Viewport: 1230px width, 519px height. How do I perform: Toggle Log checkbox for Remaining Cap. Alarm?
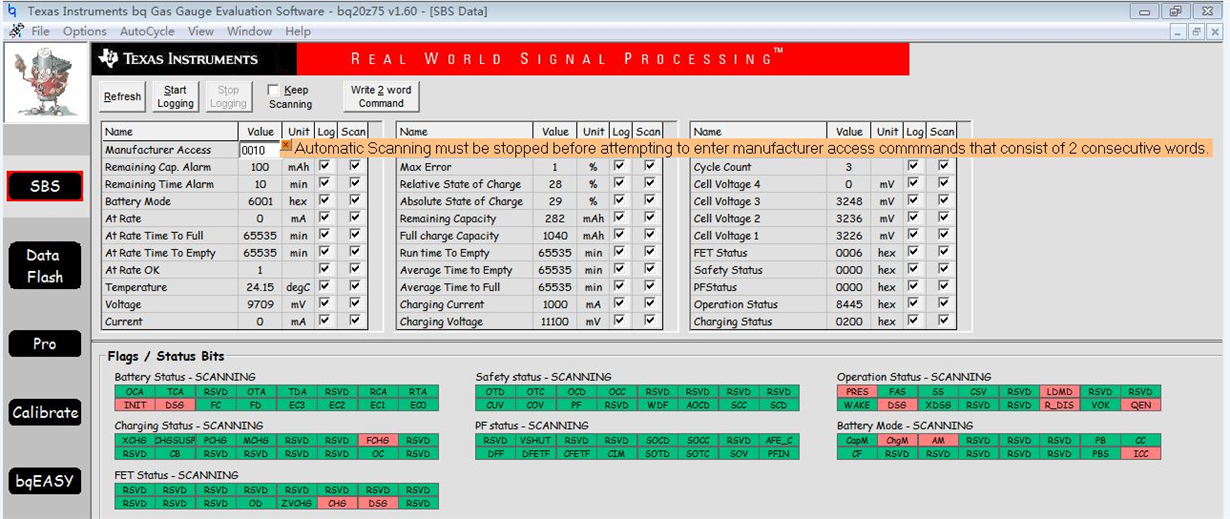tap(324, 167)
